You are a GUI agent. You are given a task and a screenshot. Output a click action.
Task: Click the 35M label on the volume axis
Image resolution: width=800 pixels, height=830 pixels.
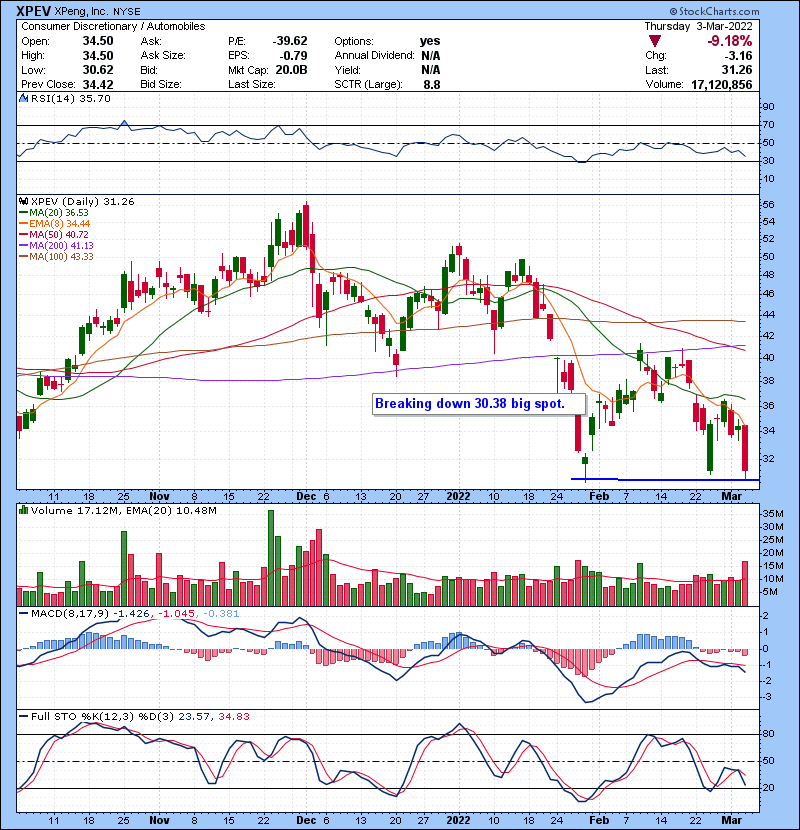point(773,514)
